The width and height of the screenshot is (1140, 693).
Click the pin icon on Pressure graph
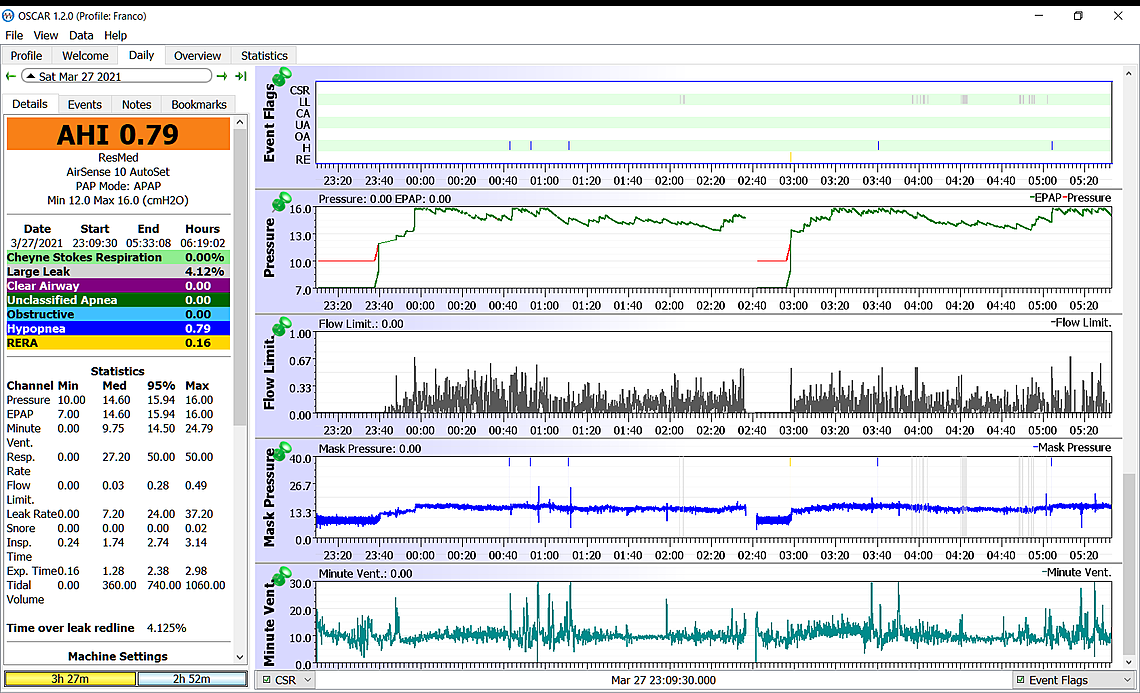pyautogui.click(x=282, y=201)
